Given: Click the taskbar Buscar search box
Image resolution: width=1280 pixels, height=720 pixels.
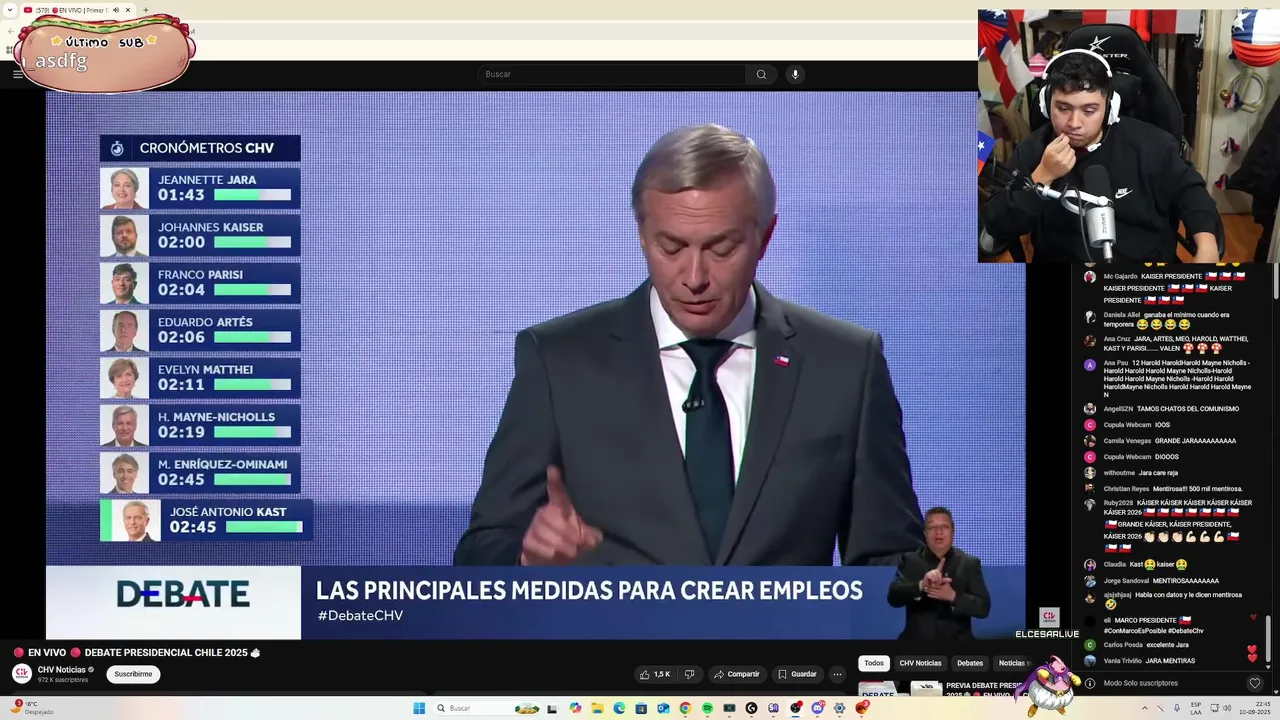Looking at the screenshot, I should pyautogui.click(x=486, y=708).
